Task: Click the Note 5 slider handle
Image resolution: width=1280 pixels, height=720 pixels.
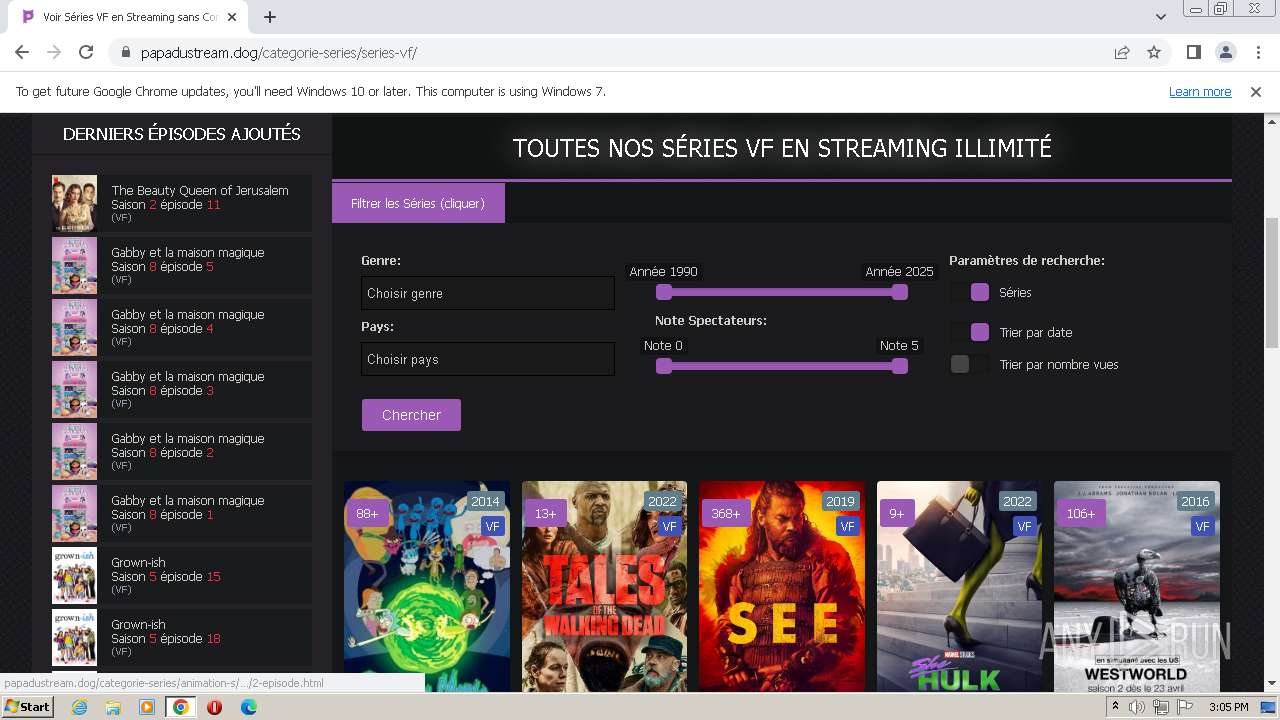Action: click(900, 366)
